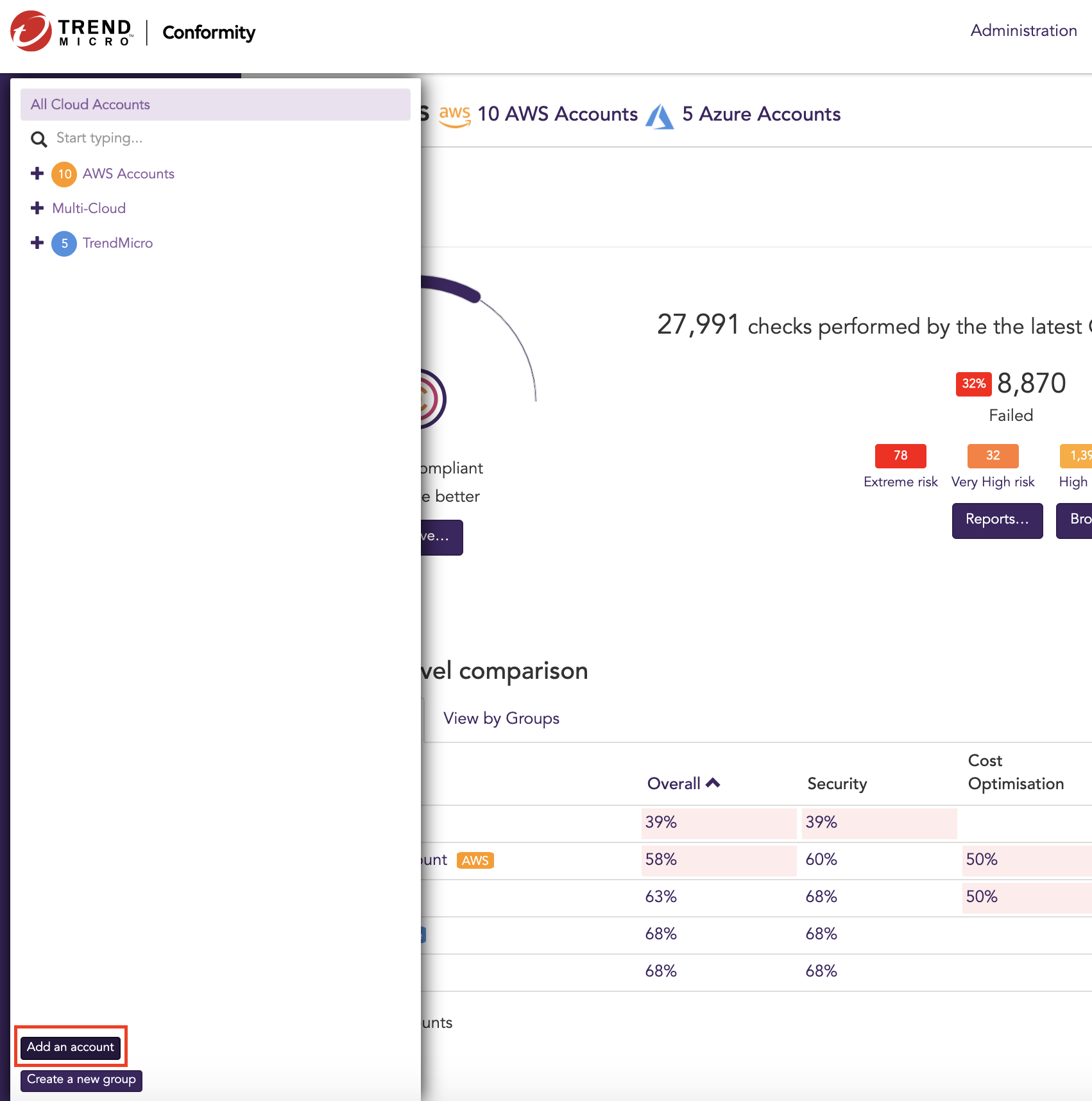Click the Extreme risk label
1092x1101 pixels.
pyautogui.click(x=900, y=482)
